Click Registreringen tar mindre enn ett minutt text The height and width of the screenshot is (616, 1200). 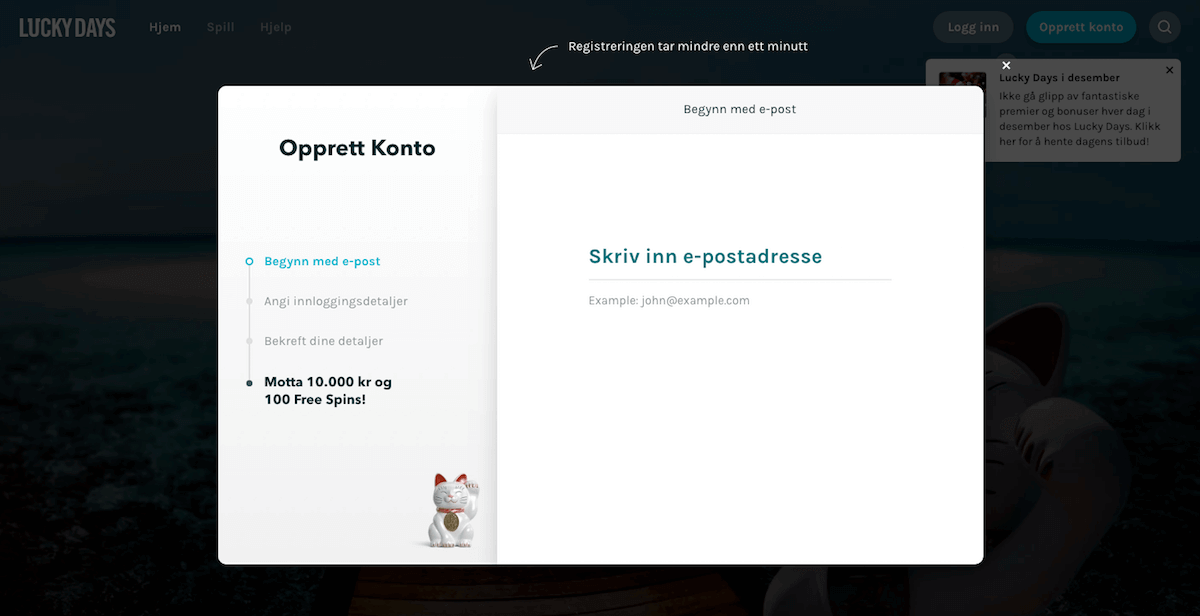[x=688, y=46]
